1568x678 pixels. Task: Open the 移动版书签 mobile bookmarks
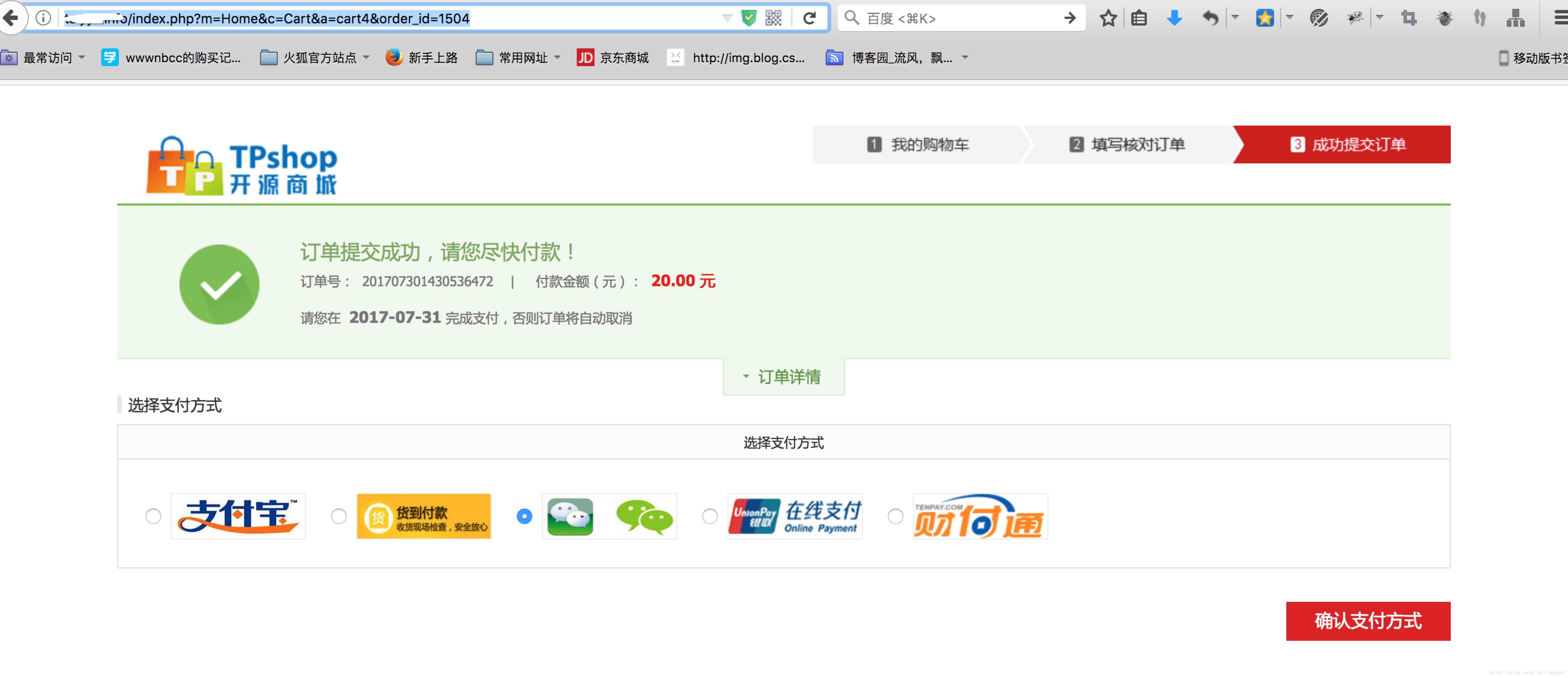tap(1533, 58)
